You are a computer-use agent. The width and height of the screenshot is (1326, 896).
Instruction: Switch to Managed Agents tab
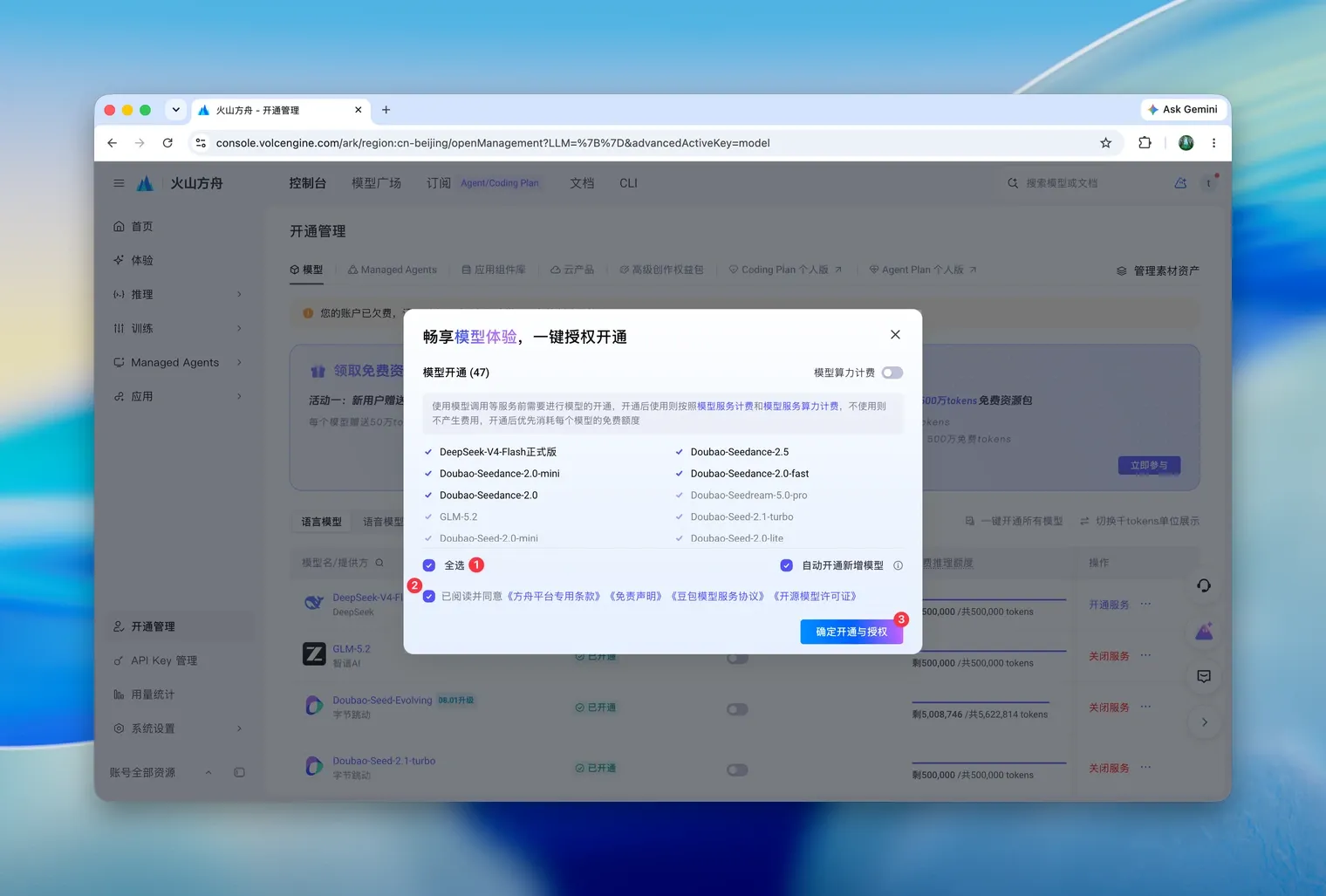[x=393, y=270]
